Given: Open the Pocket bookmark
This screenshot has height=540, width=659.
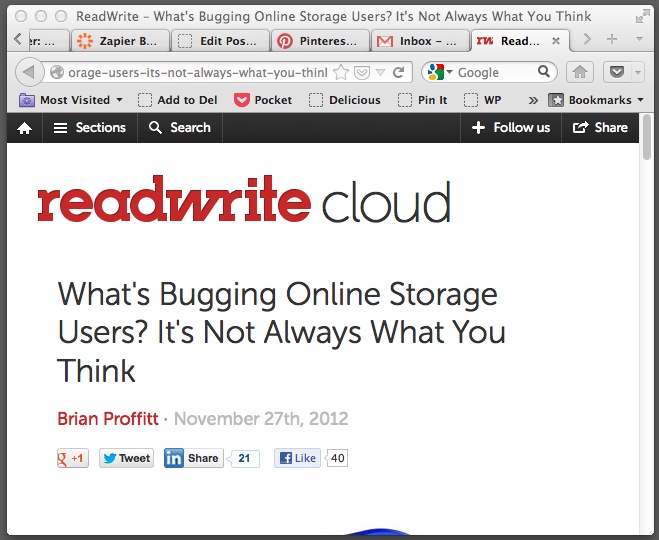Looking at the screenshot, I should (x=263, y=100).
